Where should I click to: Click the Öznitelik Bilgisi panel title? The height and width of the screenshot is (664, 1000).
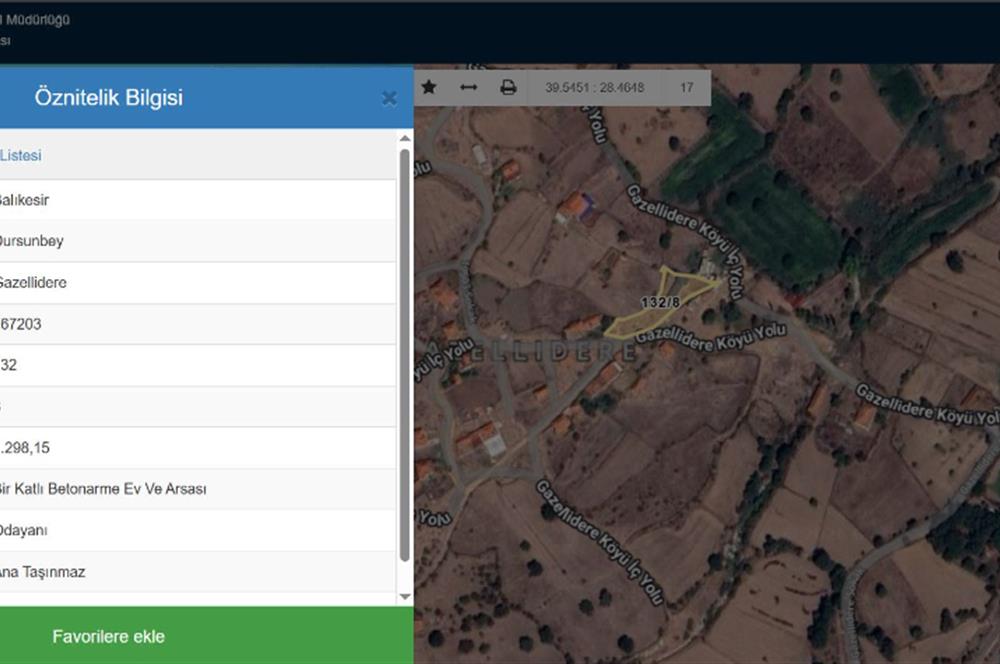(x=108, y=98)
